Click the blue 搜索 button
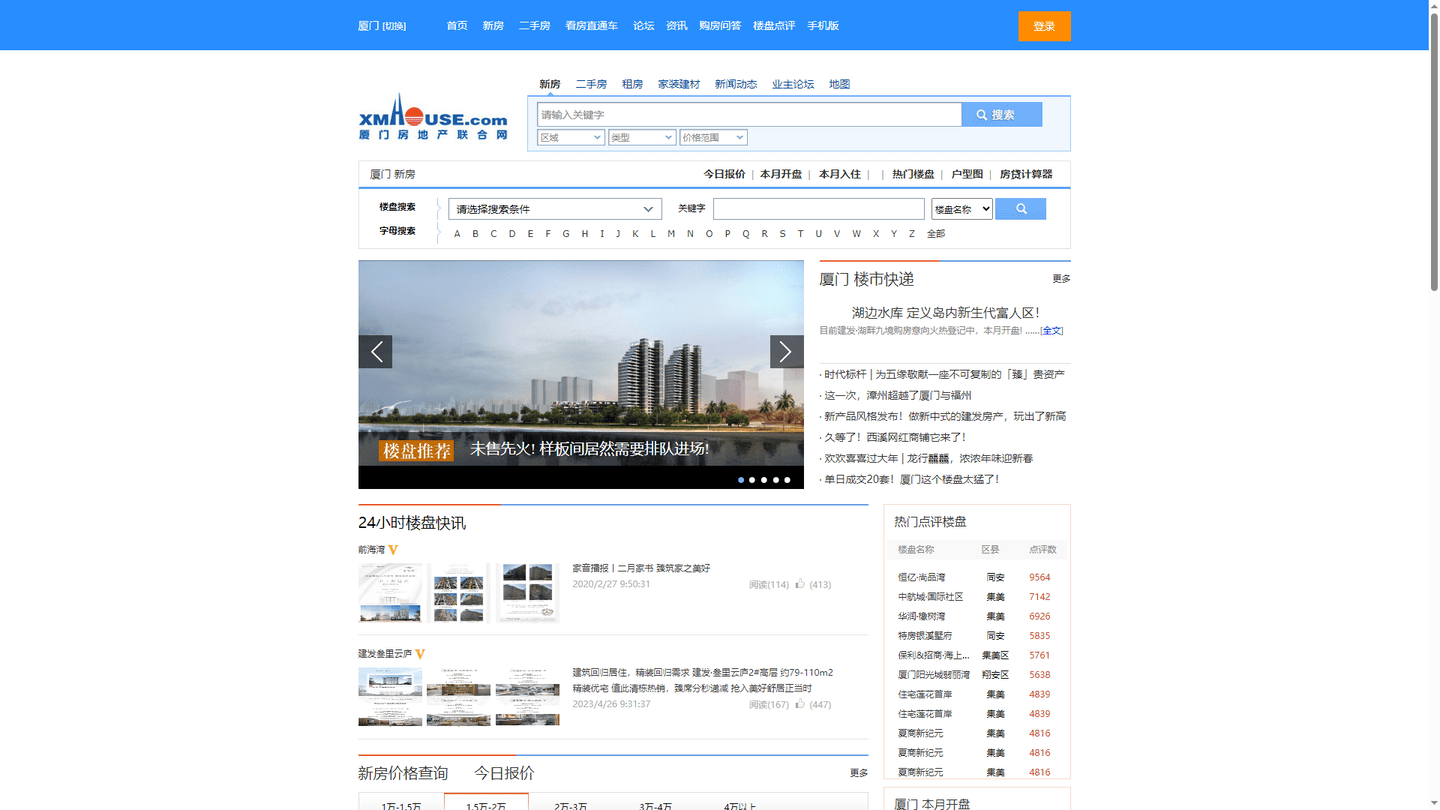 (x=1001, y=114)
